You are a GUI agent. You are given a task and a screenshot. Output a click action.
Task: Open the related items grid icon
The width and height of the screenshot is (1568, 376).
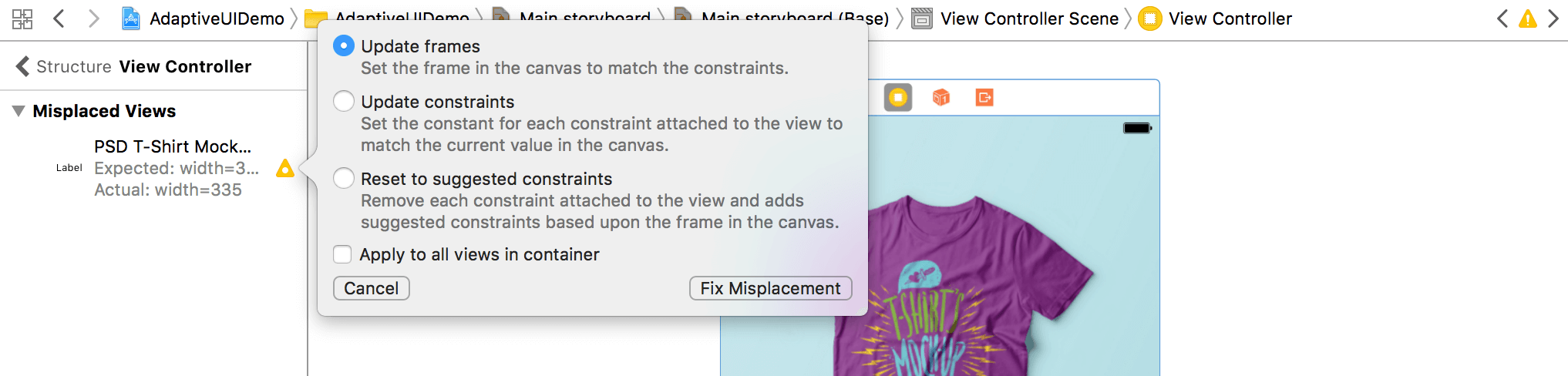tap(22, 18)
